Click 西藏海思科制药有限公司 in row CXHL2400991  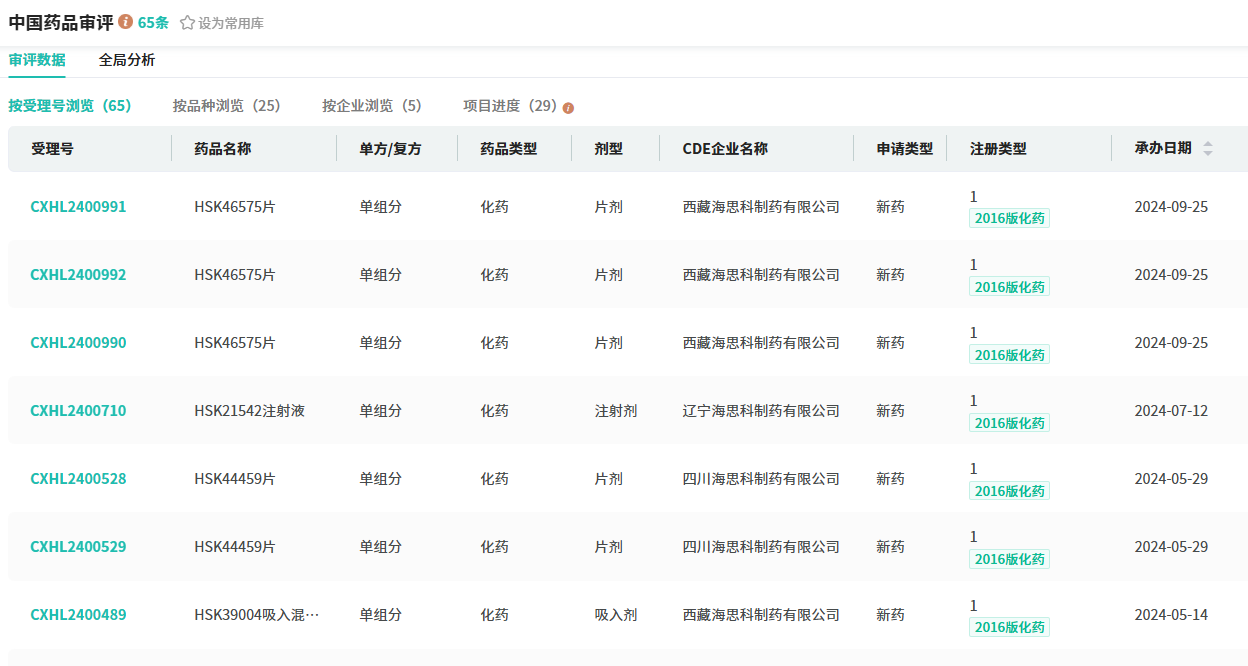pyautogui.click(x=761, y=207)
